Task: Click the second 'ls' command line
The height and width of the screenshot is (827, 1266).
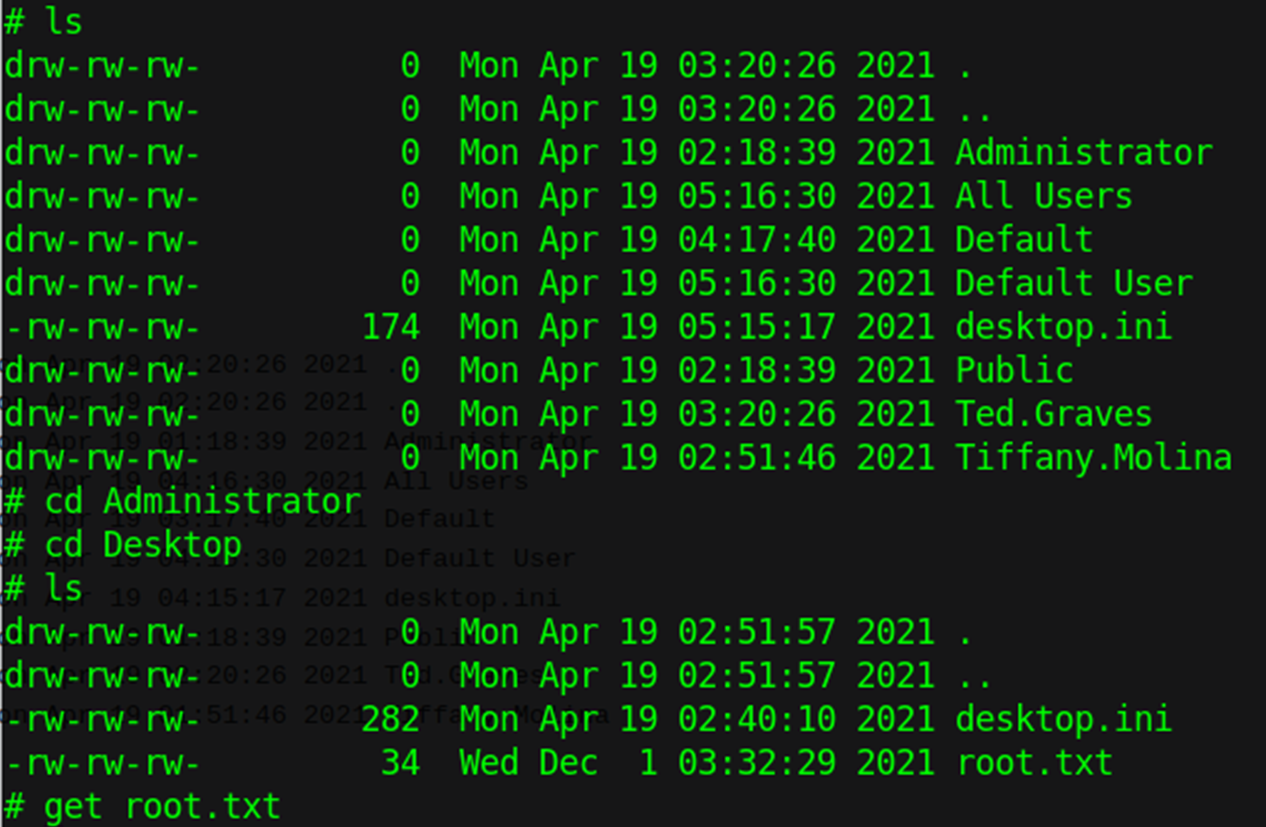Action: 44,588
